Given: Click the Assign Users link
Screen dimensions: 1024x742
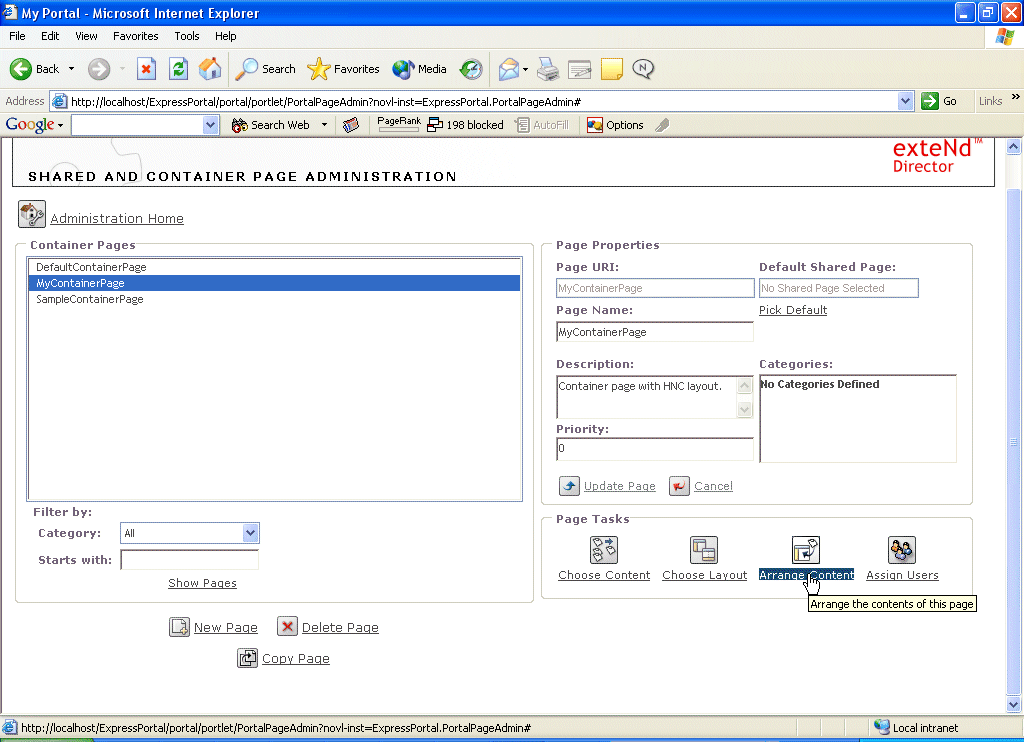Looking at the screenshot, I should pos(902,575).
